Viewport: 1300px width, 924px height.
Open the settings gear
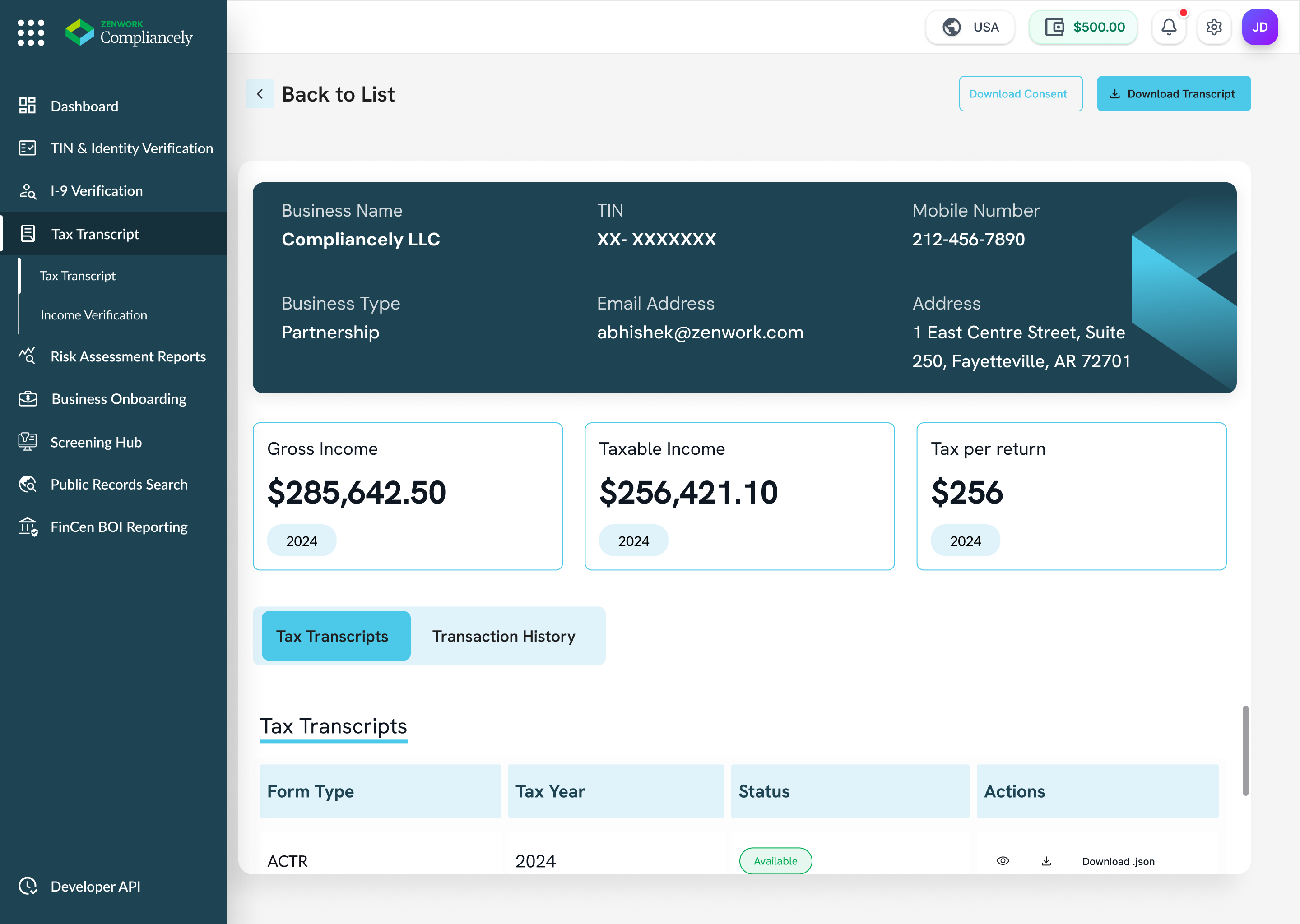[x=1214, y=27]
